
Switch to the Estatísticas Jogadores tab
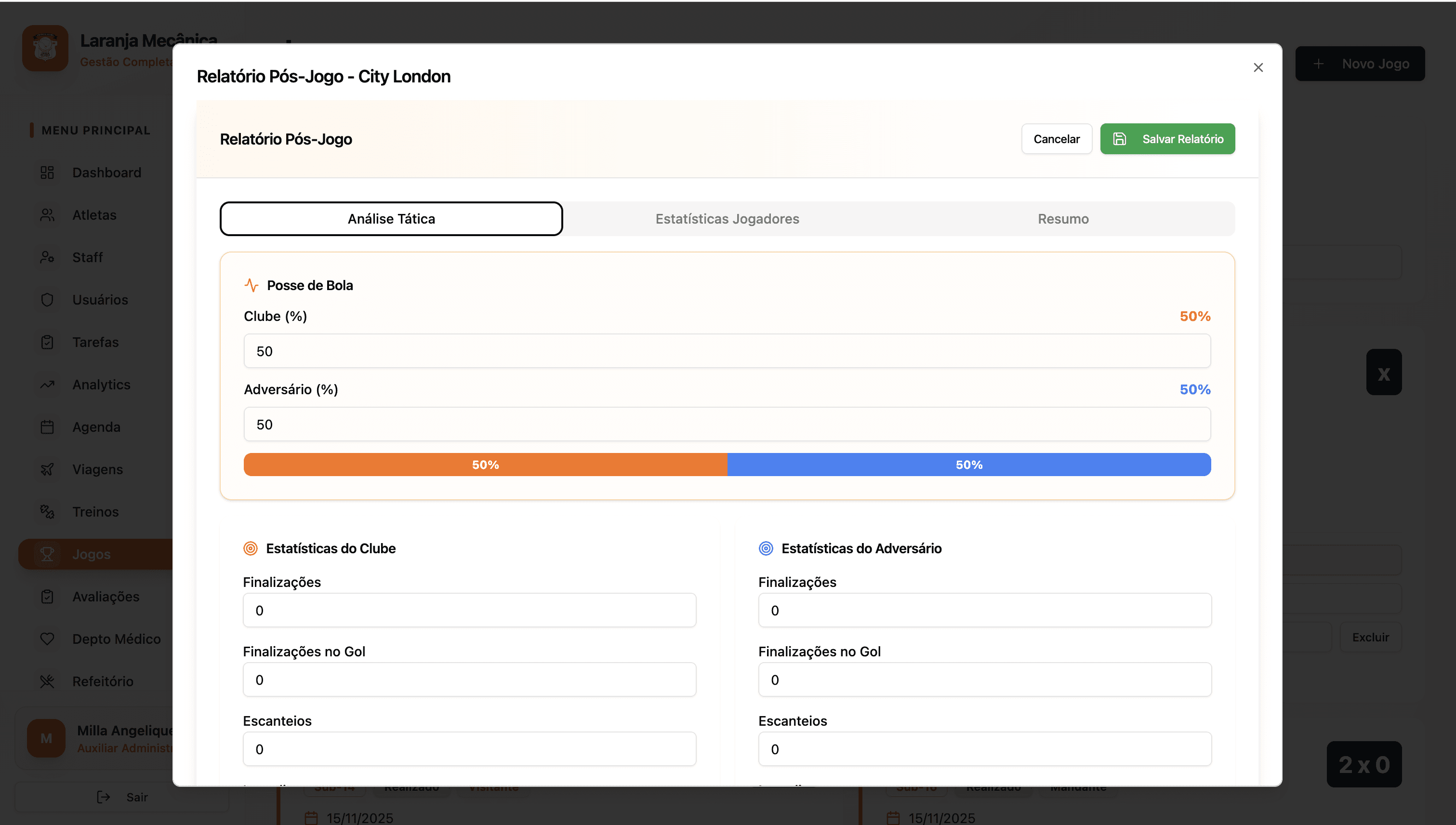point(727,219)
